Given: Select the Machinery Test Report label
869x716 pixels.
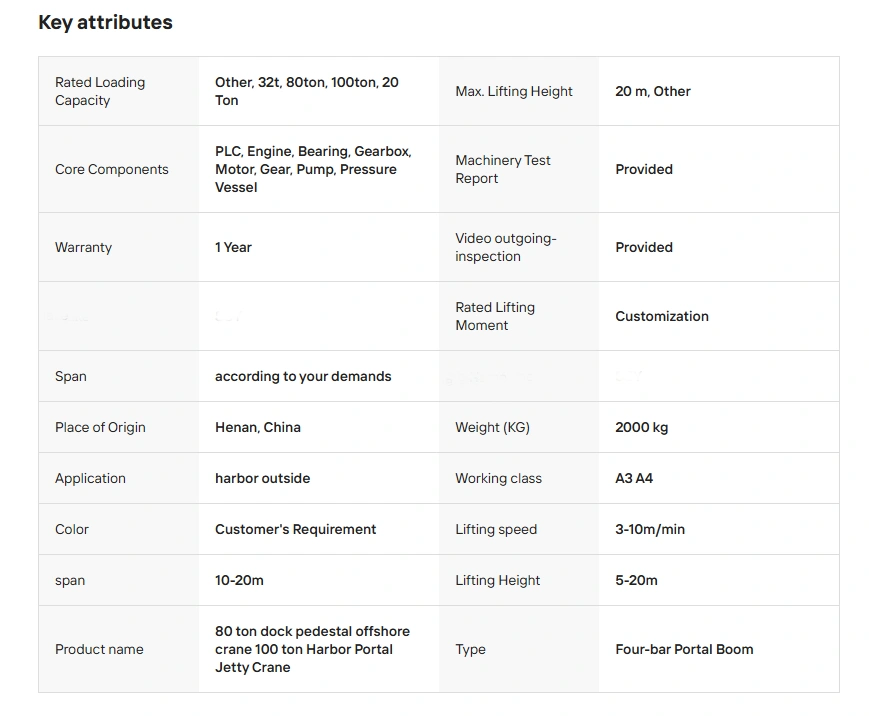Looking at the screenshot, I should [503, 169].
